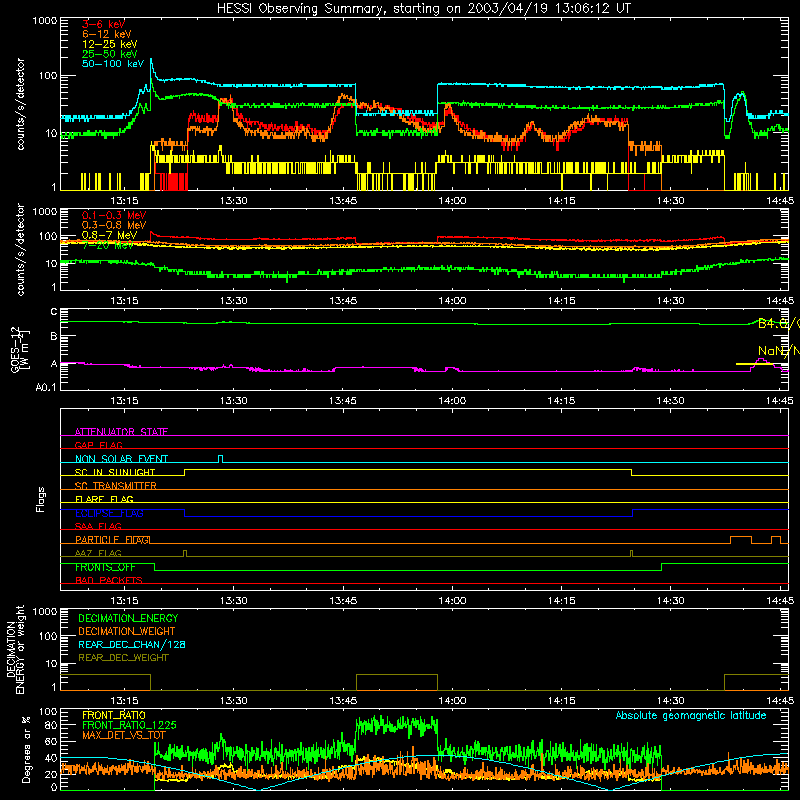This screenshot has height=800, width=800.
Task: Click the HESSI Observing Summary title text
Action: tap(423, 8)
